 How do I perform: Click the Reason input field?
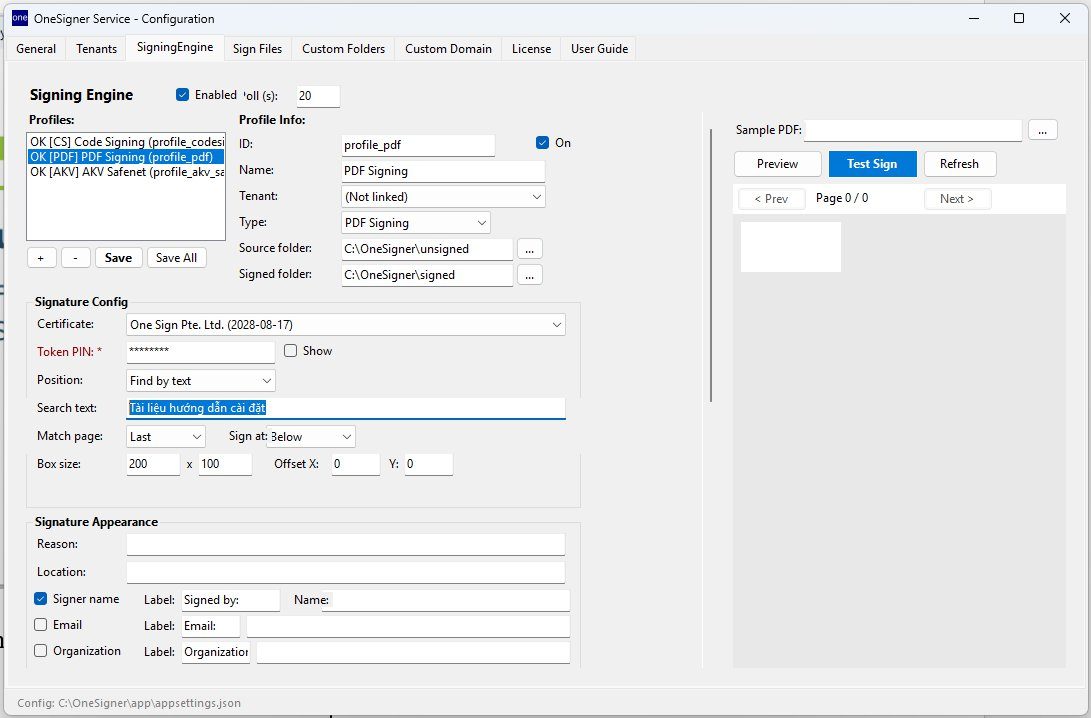point(346,544)
